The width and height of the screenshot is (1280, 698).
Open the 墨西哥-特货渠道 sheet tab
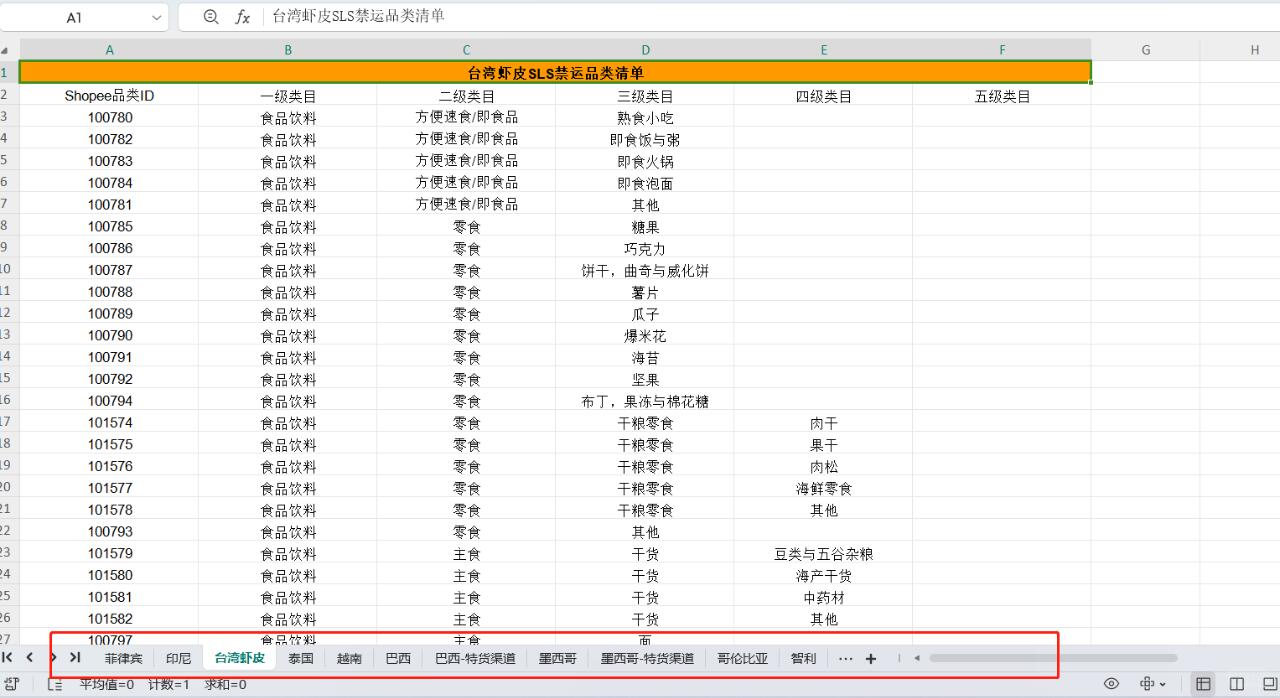pos(647,659)
